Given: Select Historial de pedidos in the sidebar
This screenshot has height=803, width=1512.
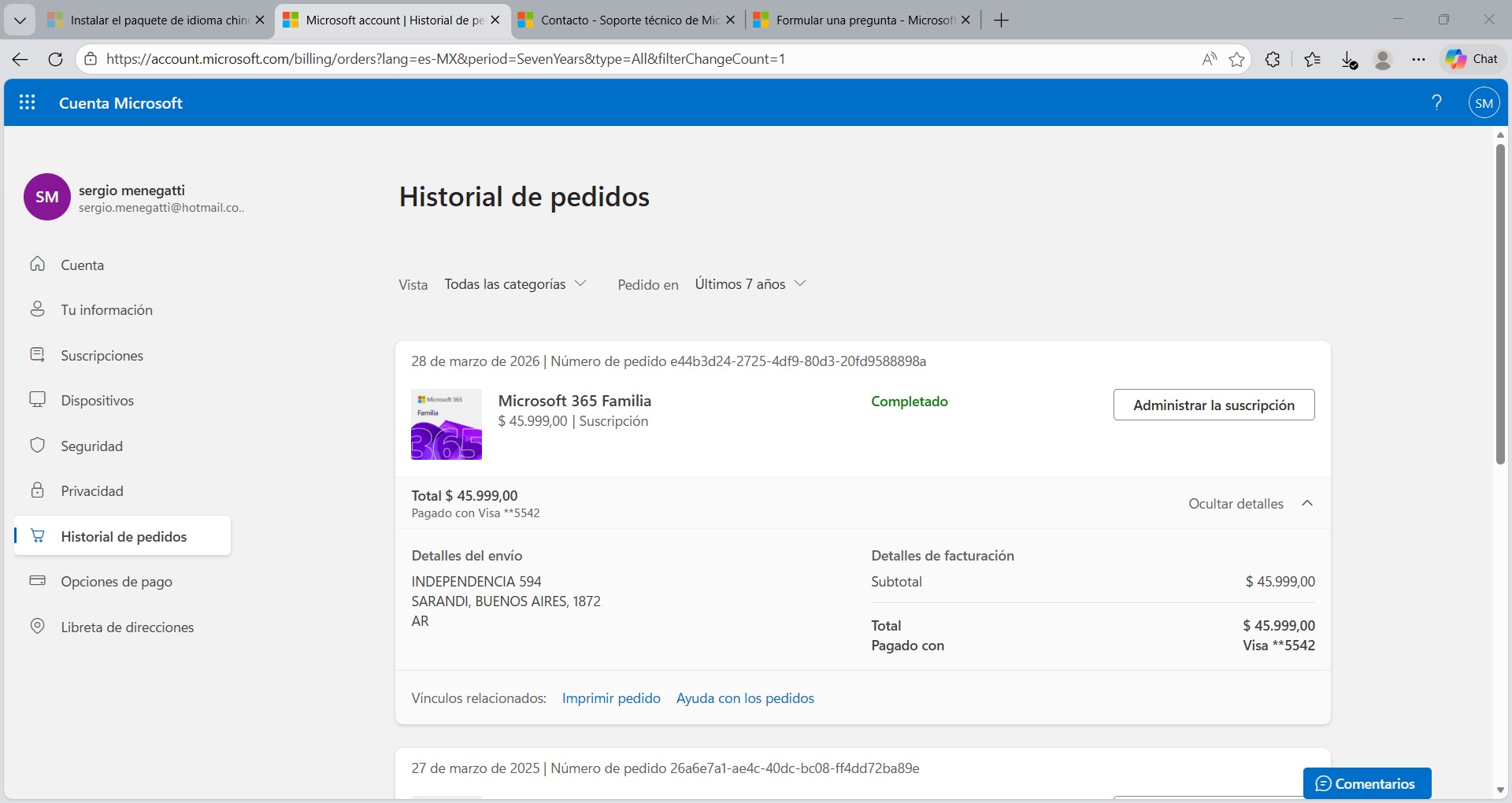Looking at the screenshot, I should point(122,536).
